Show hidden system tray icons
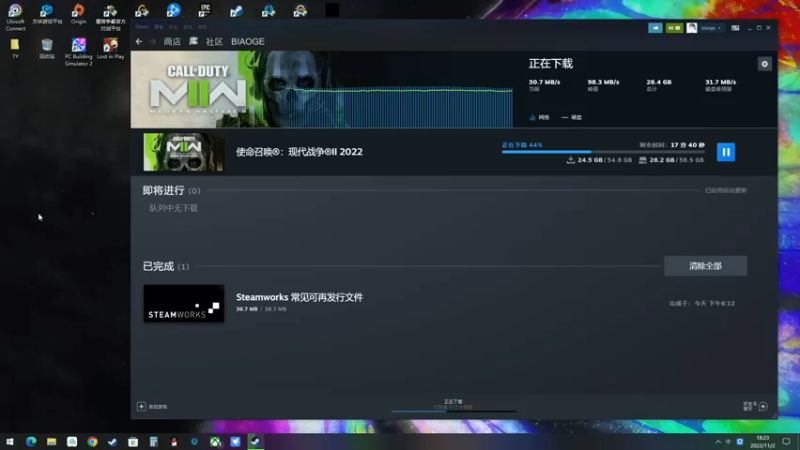The image size is (800, 450). coord(718,442)
